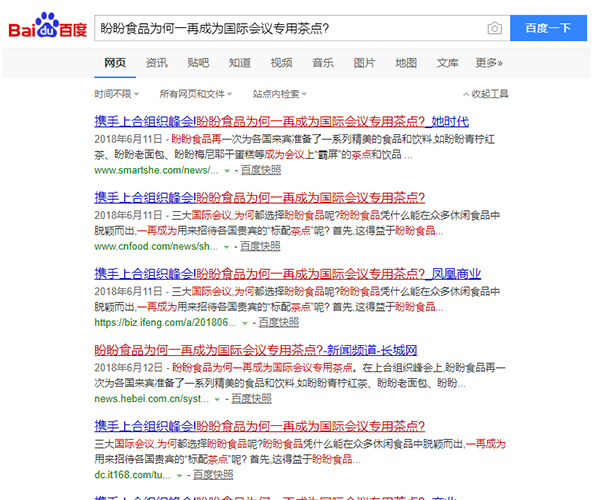The height and width of the screenshot is (500, 600).
Task: Click the Baidu logo
Action: 47,29
